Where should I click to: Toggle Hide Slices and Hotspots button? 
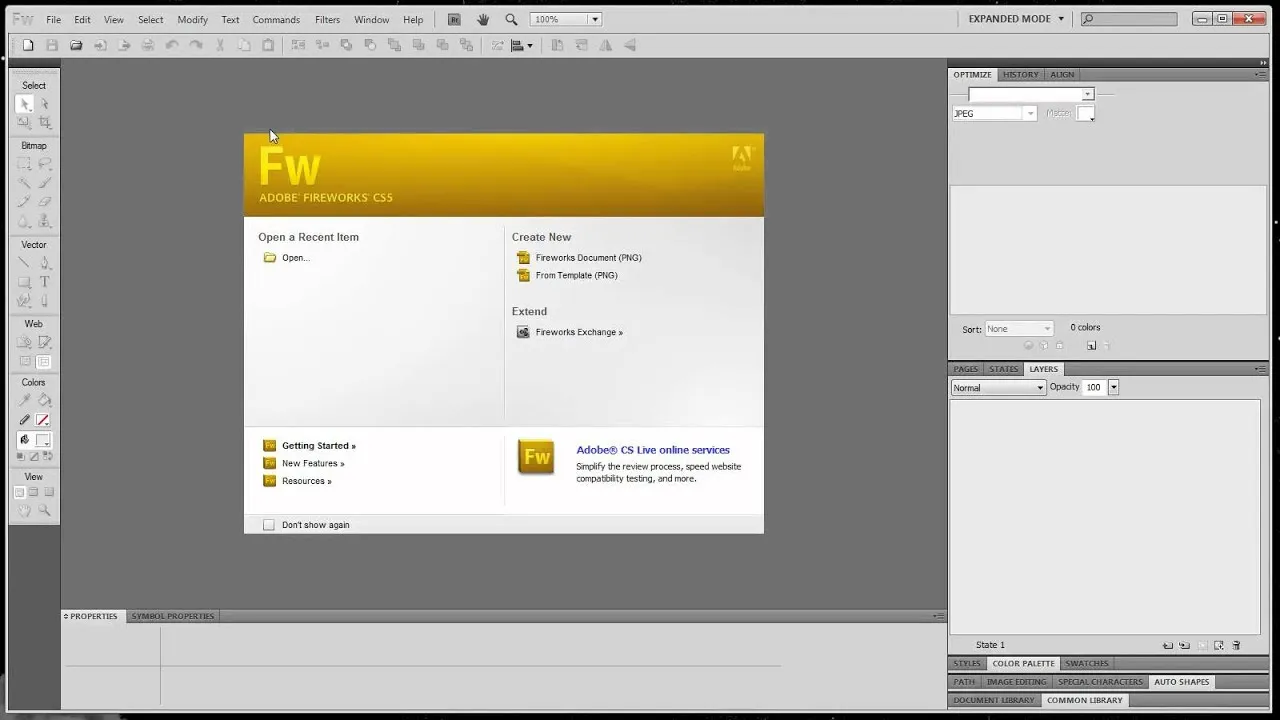pyautogui.click(x=24, y=361)
